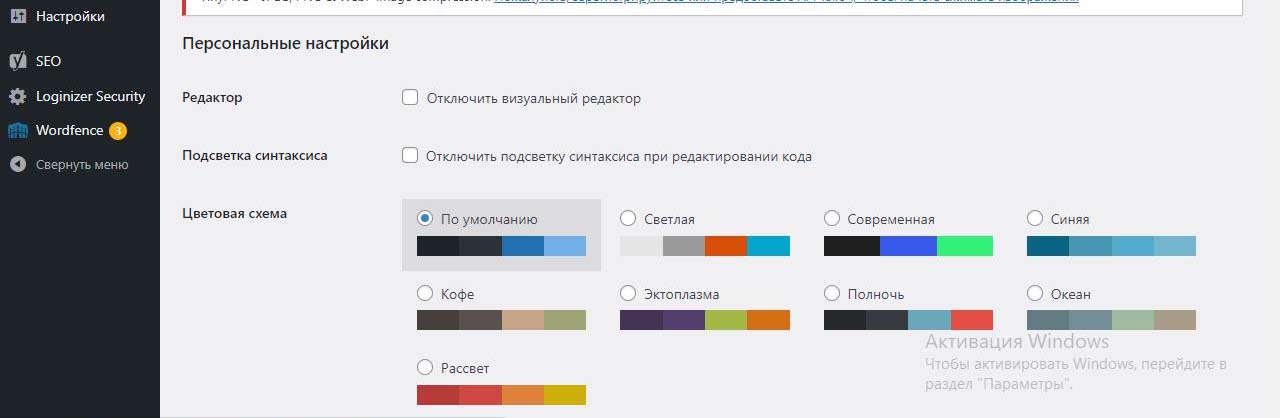Choose the Современная color scheme radio button

click(x=832, y=218)
